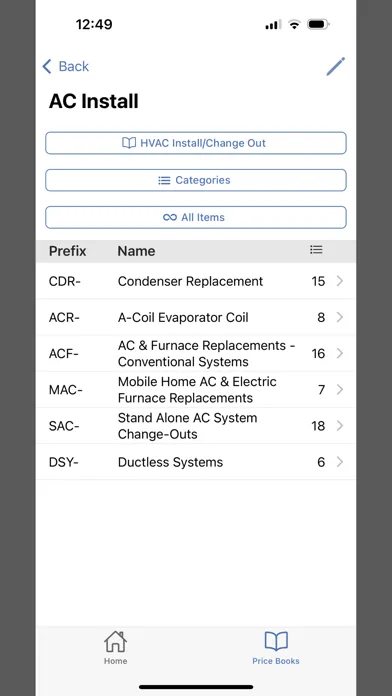
Task: Open the Categories button
Action: click(x=196, y=180)
